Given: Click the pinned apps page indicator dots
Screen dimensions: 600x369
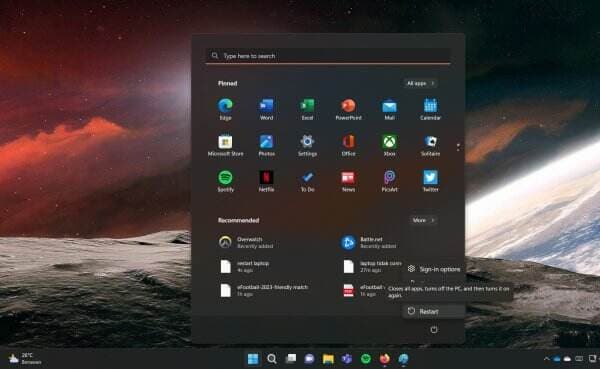Looking at the screenshot, I should 458,147.
